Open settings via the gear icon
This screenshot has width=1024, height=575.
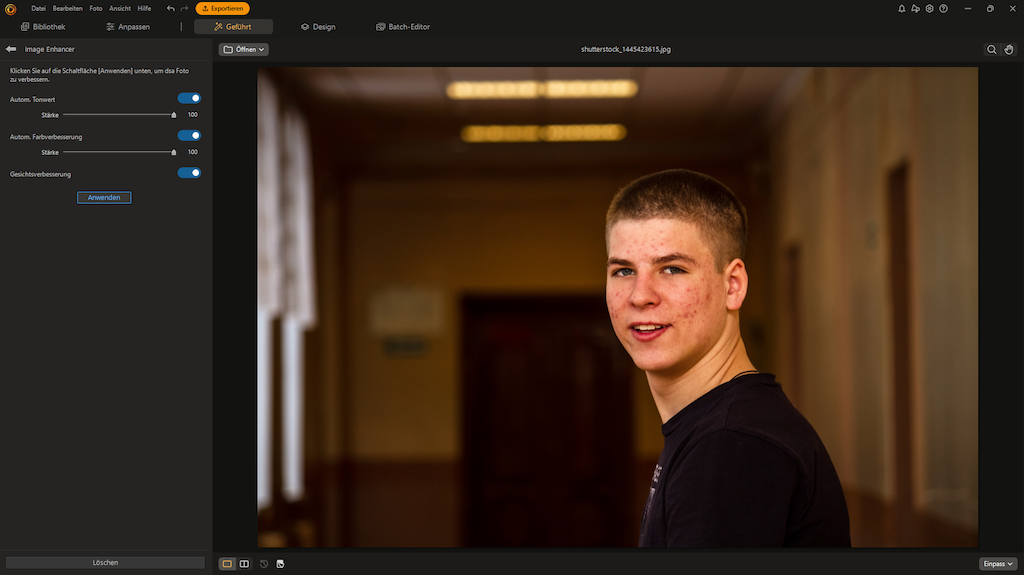pos(929,8)
